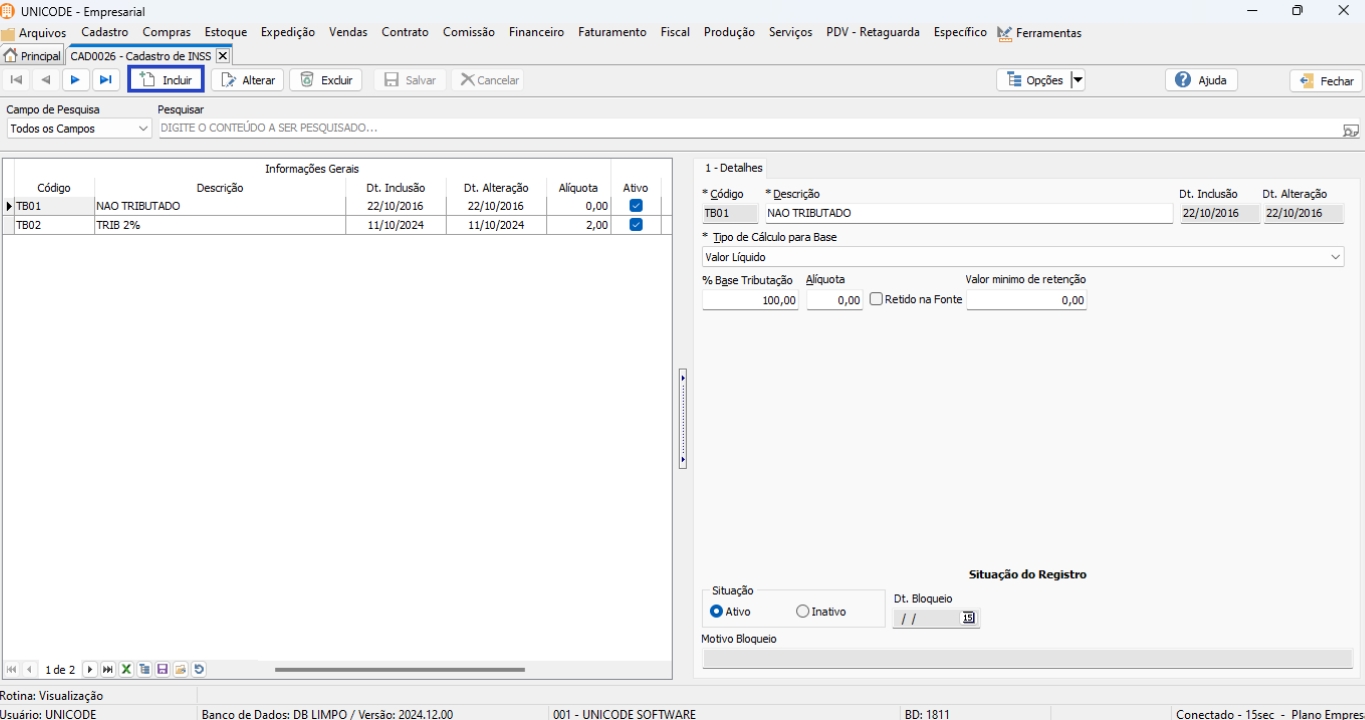The height and width of the screenshot is (720, 1365).
Task: Toggle Ativo checkbox for TRIB 2% row
Action: pos(635,225)
